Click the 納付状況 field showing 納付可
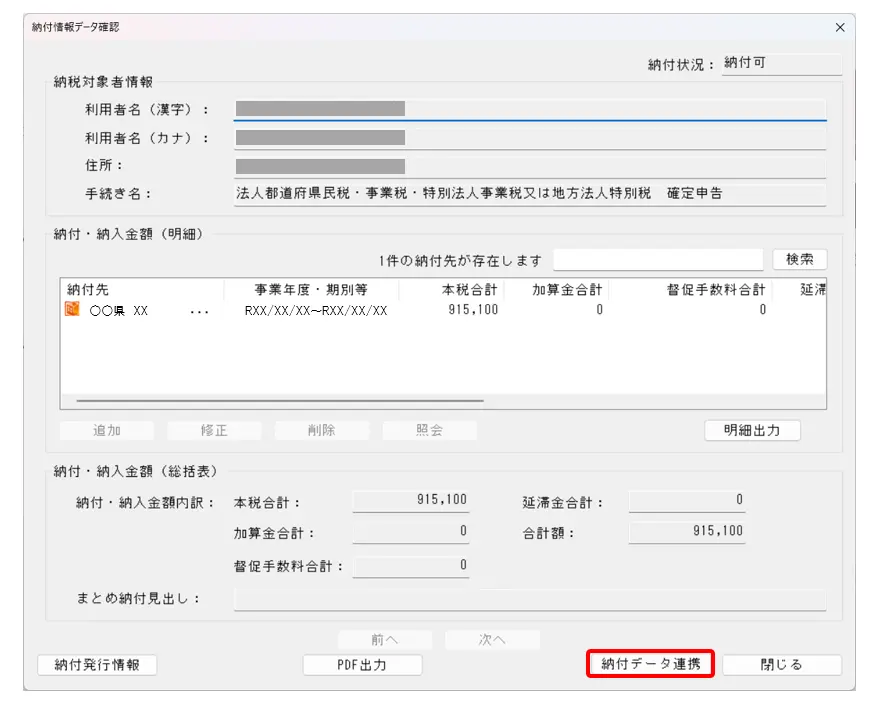 coord(781,63)
